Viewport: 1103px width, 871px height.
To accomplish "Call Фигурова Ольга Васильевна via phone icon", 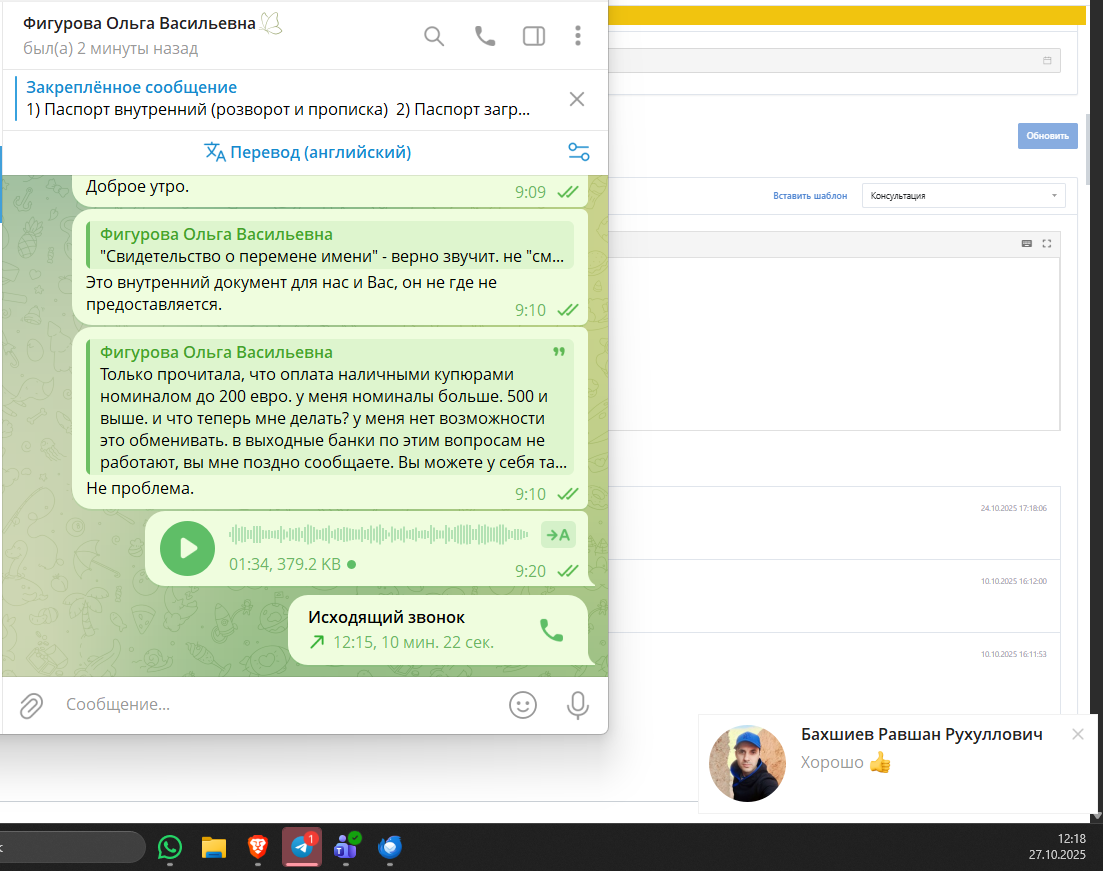I will [485, 36].
